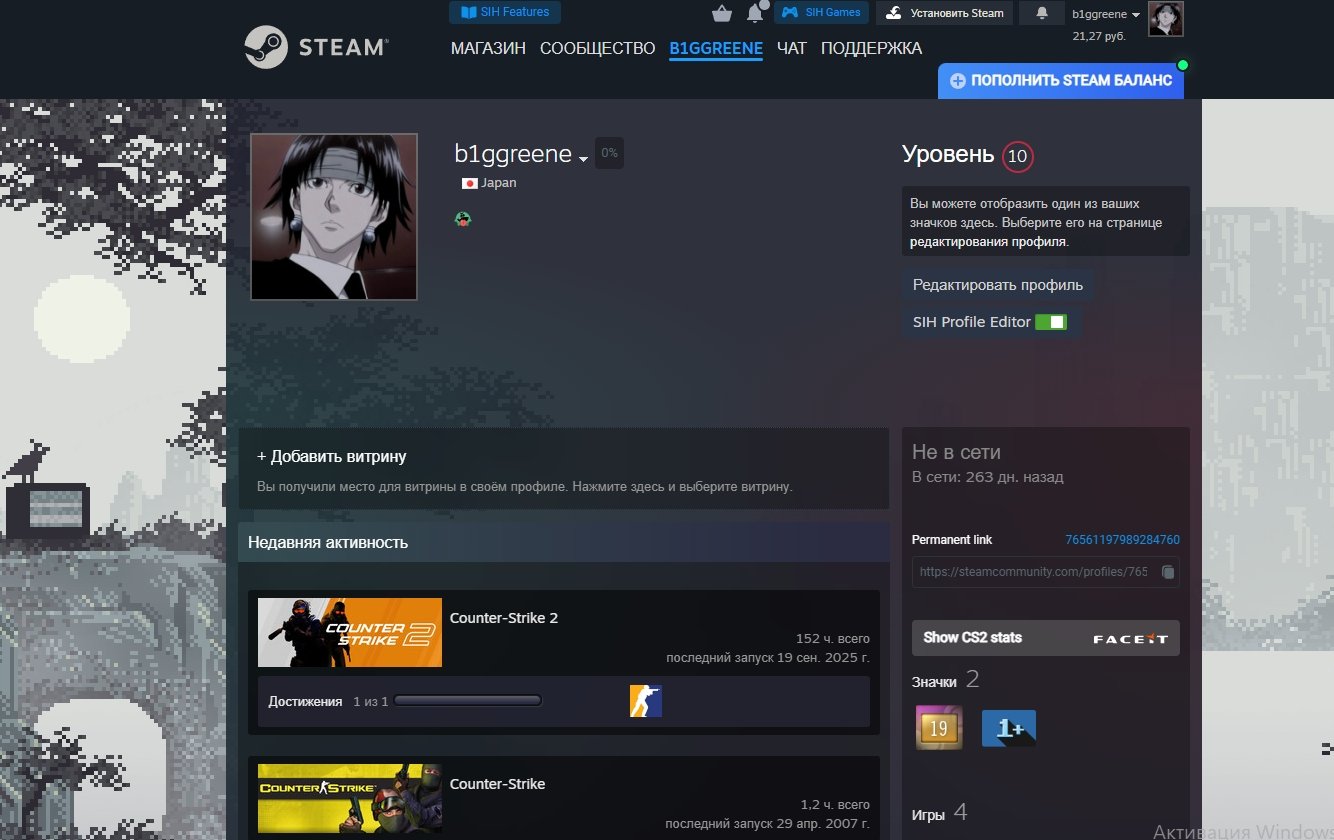The image size is (1334, 840).
Task: Open Counter-Strike game banner image
Action: pos(350,798)
